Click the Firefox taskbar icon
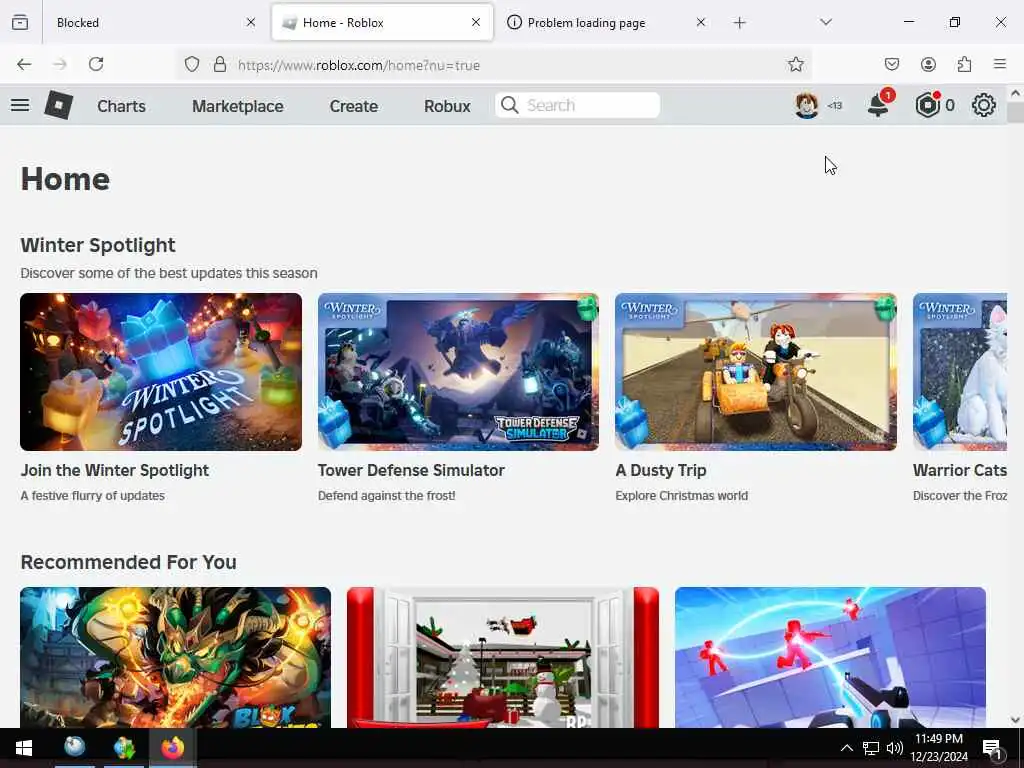Image resolution: width=1024 pixels, height=768 pixels. coord(173,748)
